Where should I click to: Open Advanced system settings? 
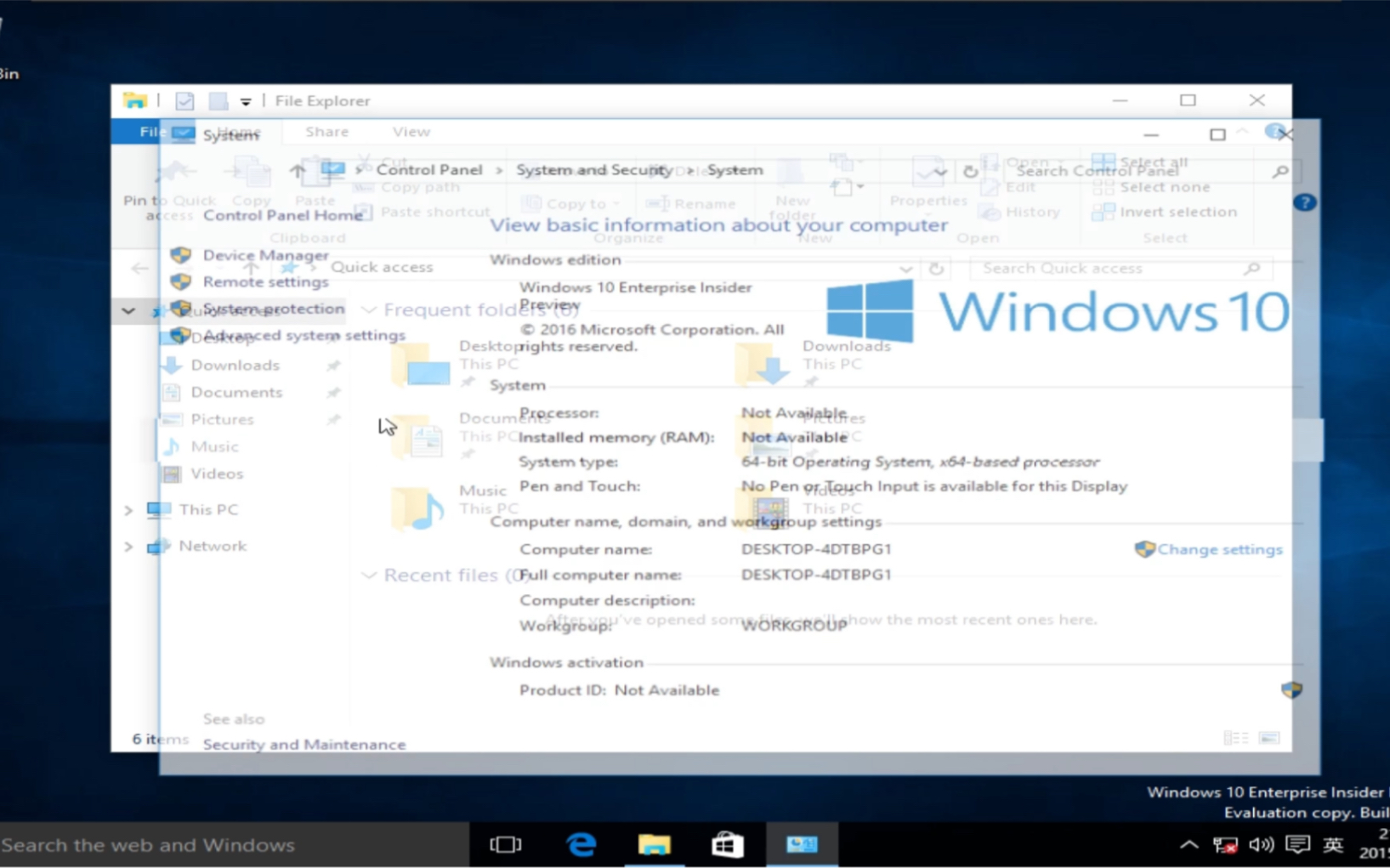(304, 335)
